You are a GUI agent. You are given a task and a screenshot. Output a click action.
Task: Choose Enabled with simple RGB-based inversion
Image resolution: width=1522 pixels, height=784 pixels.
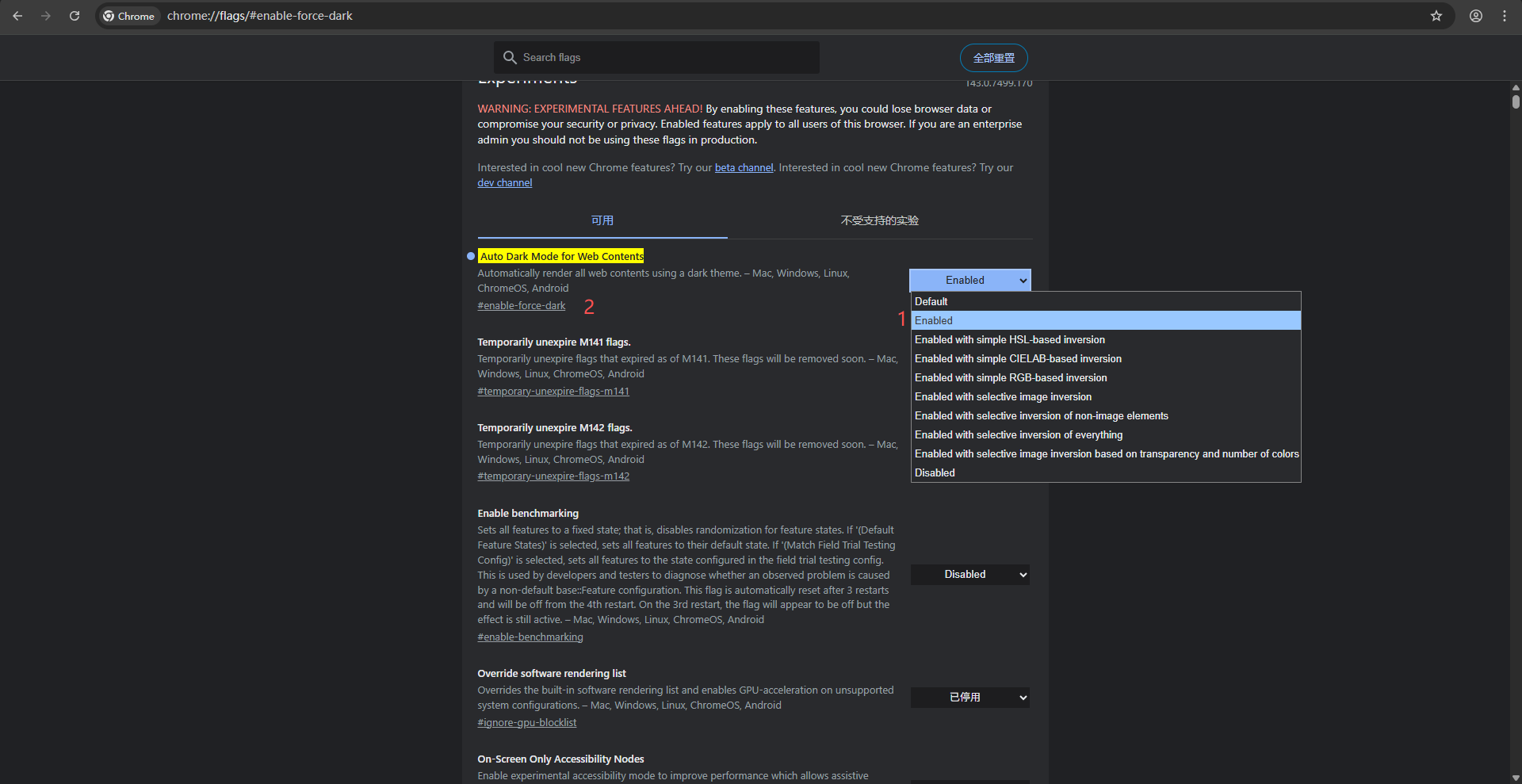pyautogui.click(x=1106, y=377)
